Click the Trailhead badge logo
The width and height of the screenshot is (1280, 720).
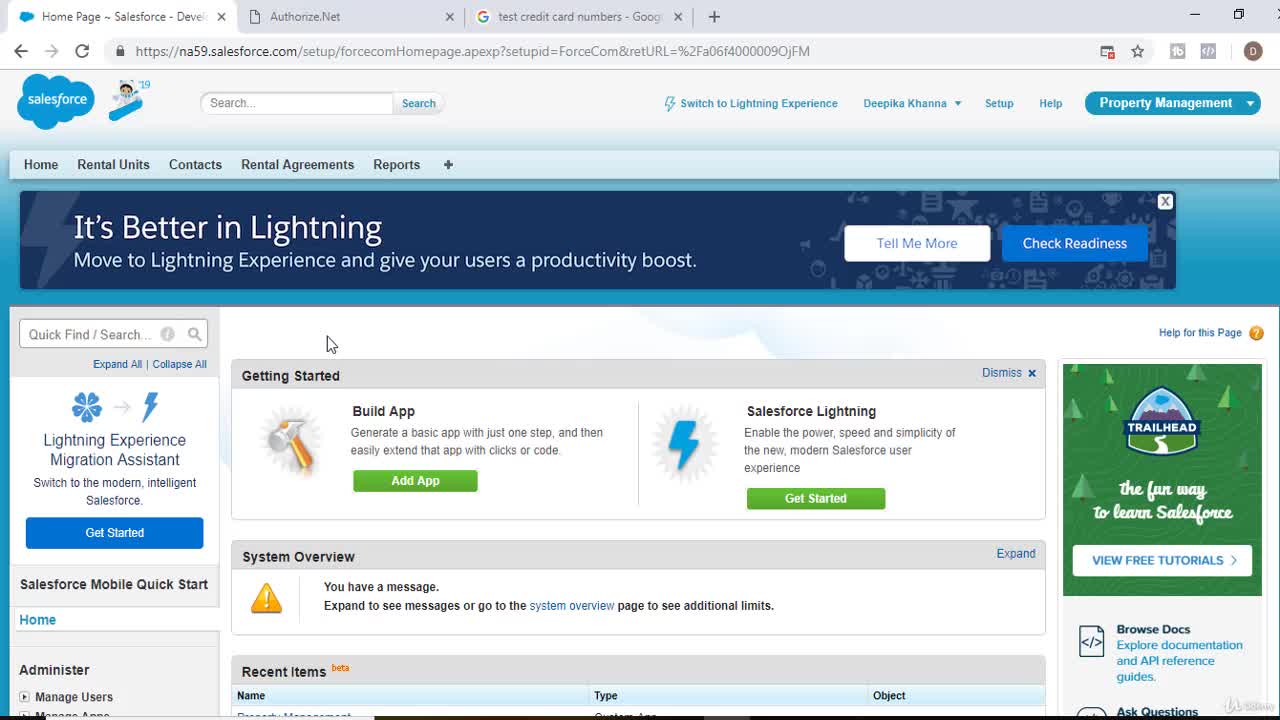pyautogui.click(x=1162, y=421)
